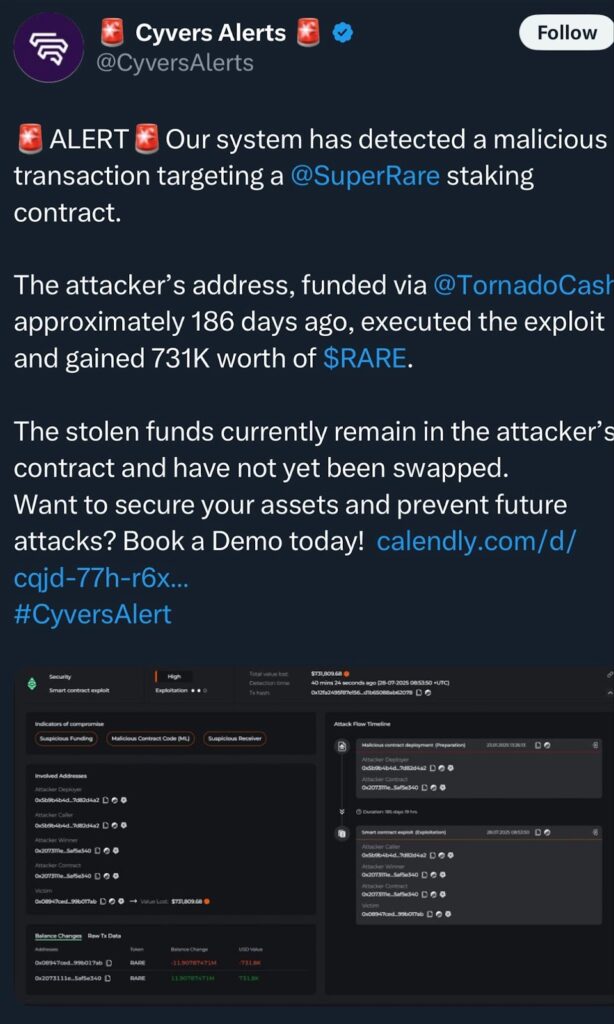This screenshot has width=614, height=1024.
Task: Open the Cyvers Alerts profile avatar
Action: pyautogui.click(x=50, y=47)
